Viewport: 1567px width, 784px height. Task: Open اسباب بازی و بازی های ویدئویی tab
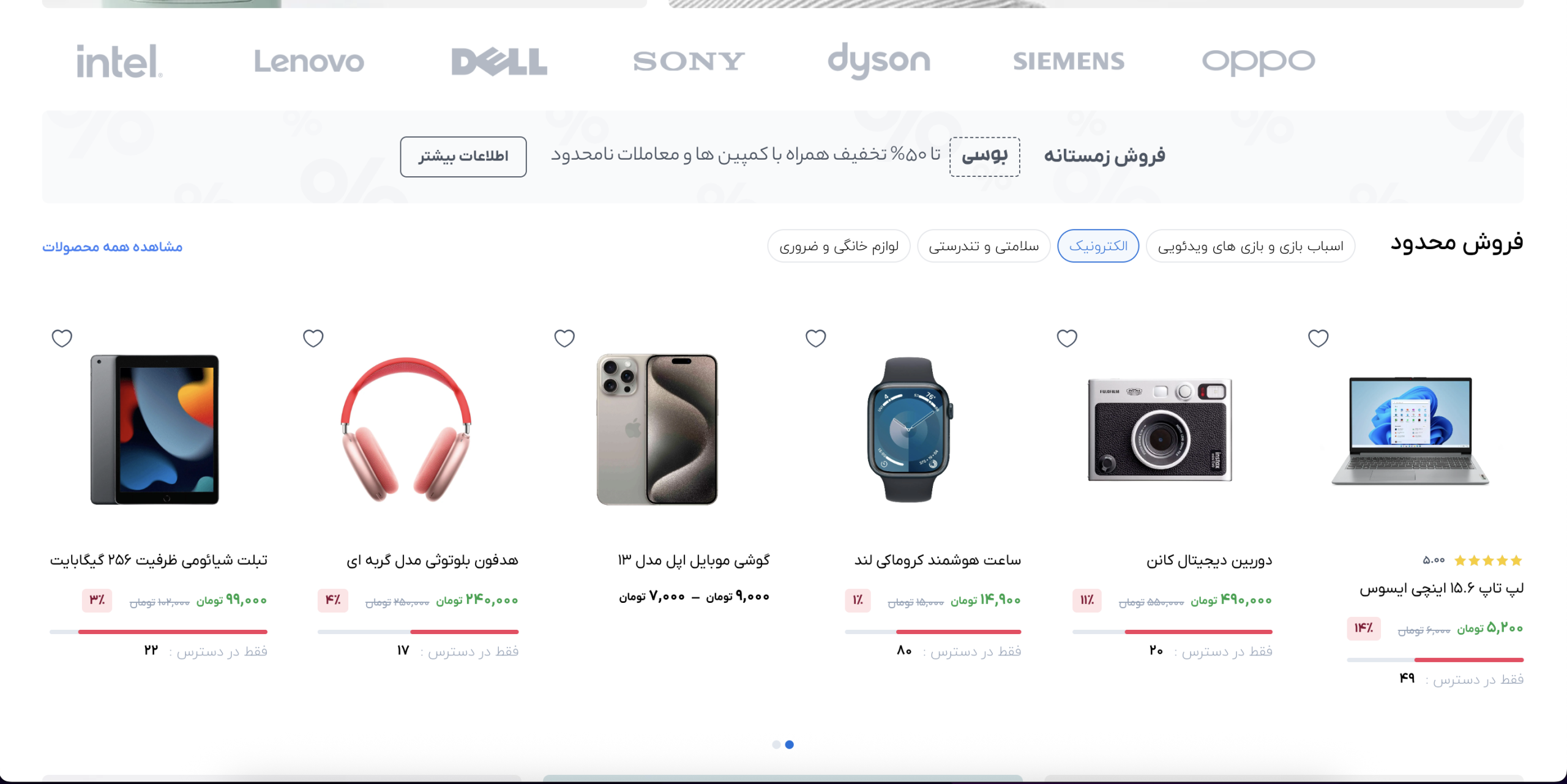[x=1251, y=246]
